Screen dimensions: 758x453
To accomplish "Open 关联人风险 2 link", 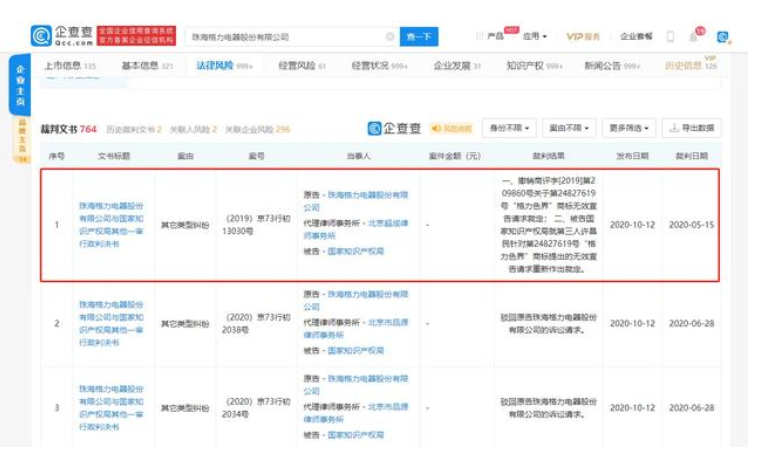I will [193, 130].
